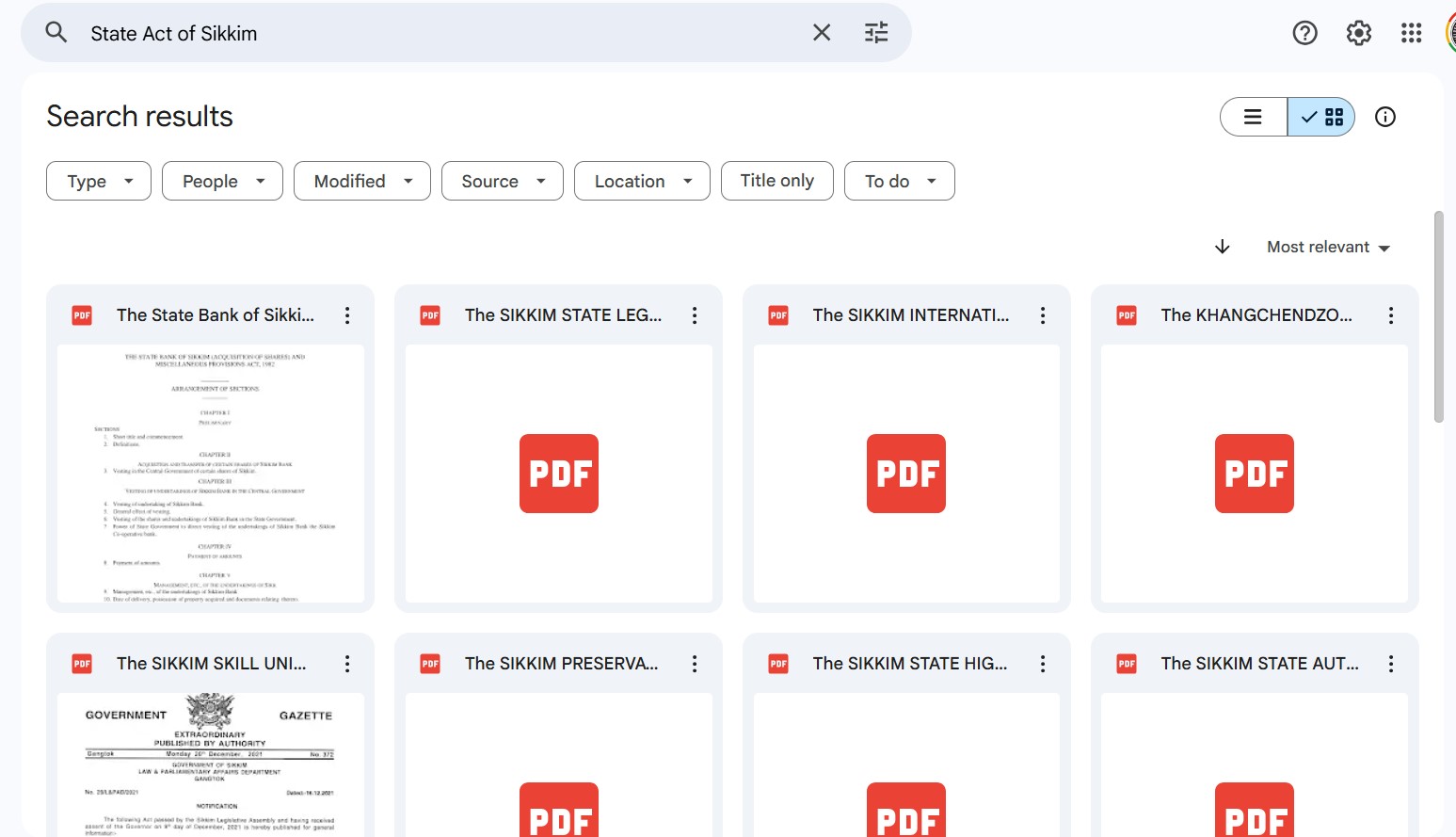Expand the Source filter dropdown
1456x837 pixels.
tap(503, 181)
